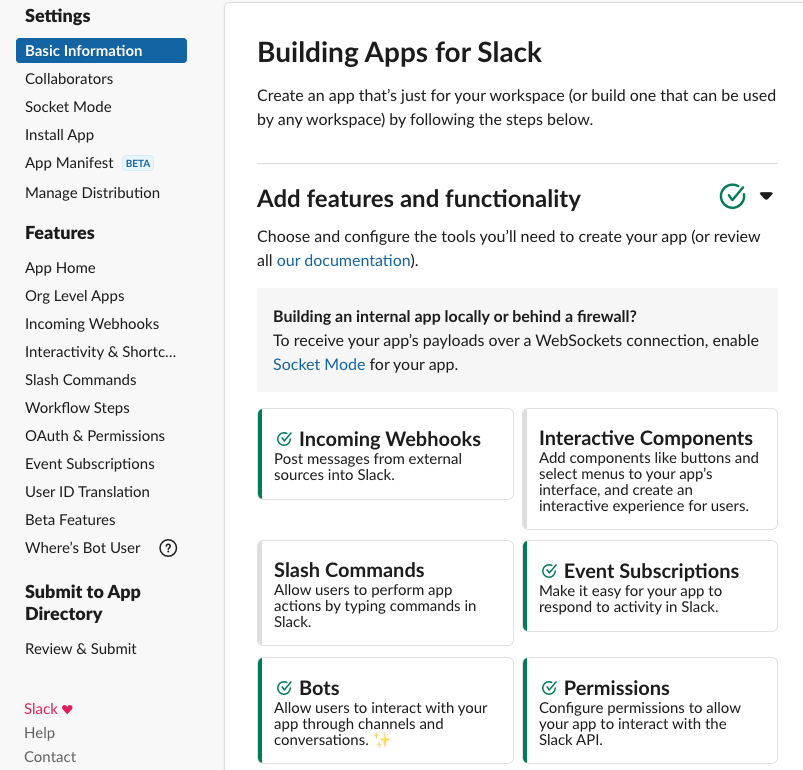The height and width of the screenshot is (770, 803).
Task: Open the Help footer link
Action: (x=39, y=733)
